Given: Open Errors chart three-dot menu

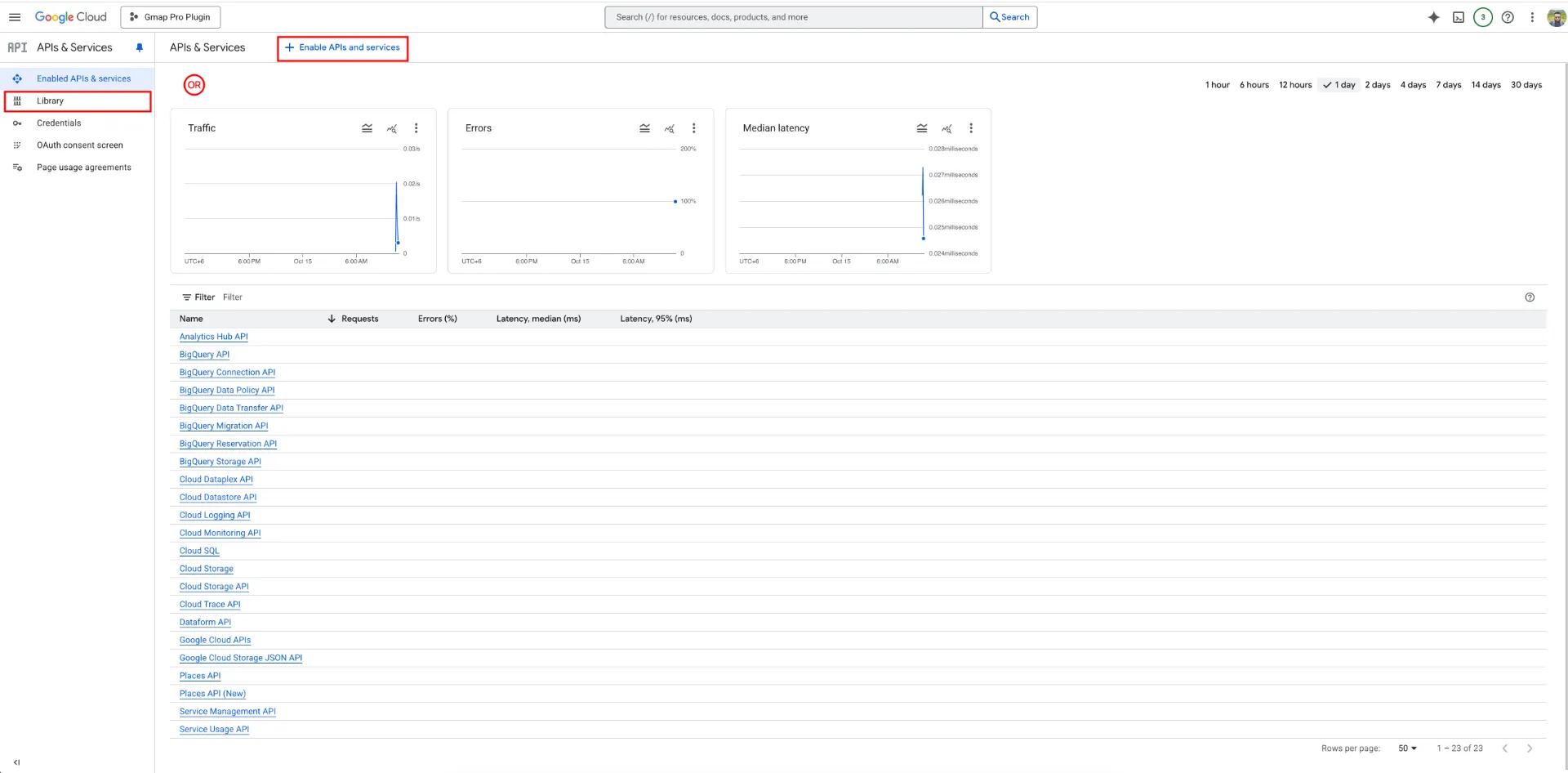Looking at the screenshot, I should coord(694,128).
